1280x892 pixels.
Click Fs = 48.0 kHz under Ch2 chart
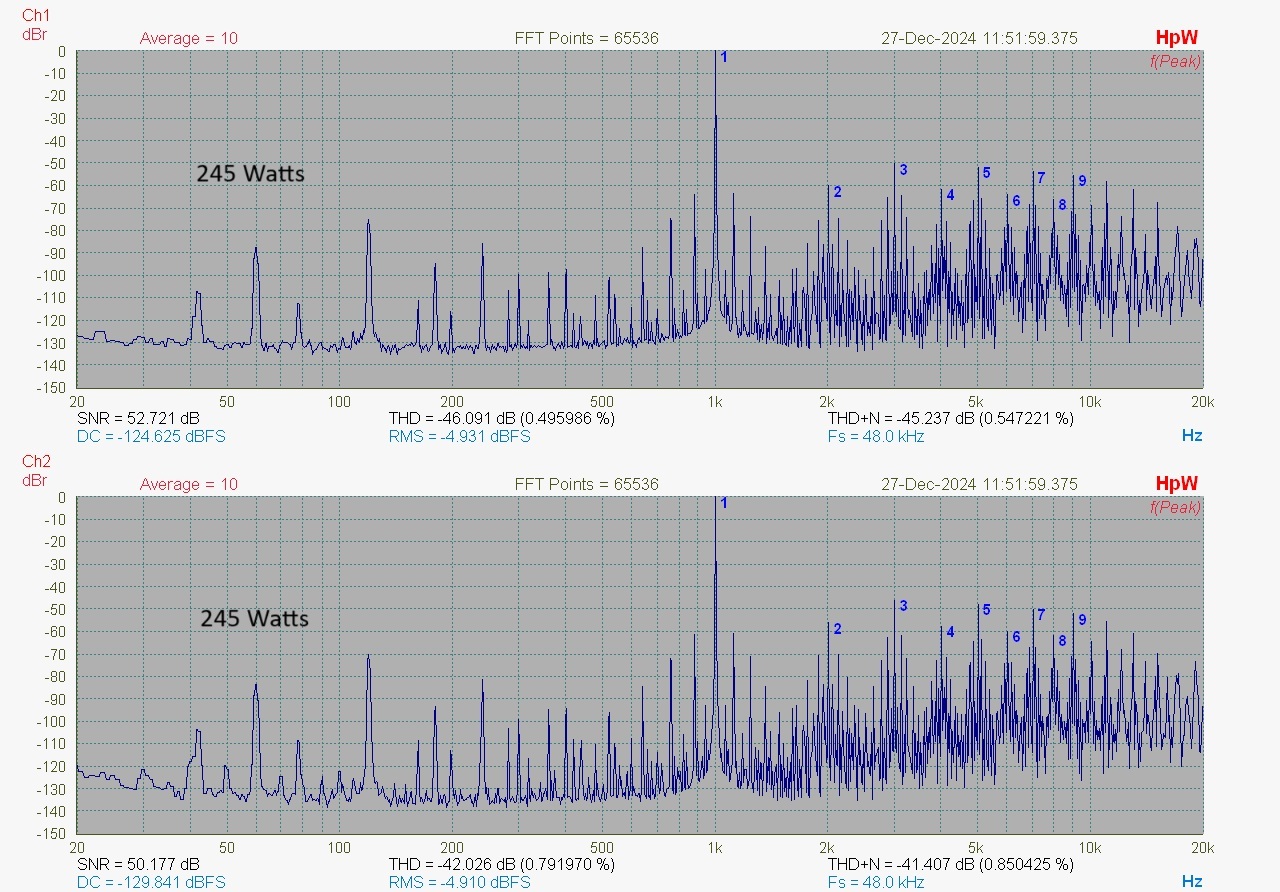click(x=876, y=882)
